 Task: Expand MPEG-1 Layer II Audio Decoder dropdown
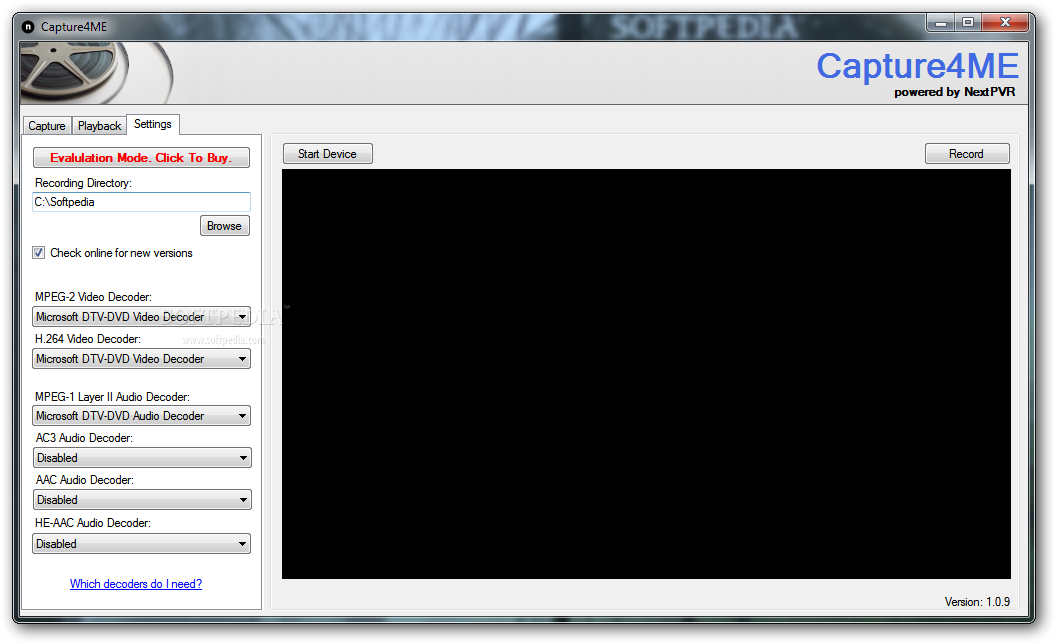(141, 416)
